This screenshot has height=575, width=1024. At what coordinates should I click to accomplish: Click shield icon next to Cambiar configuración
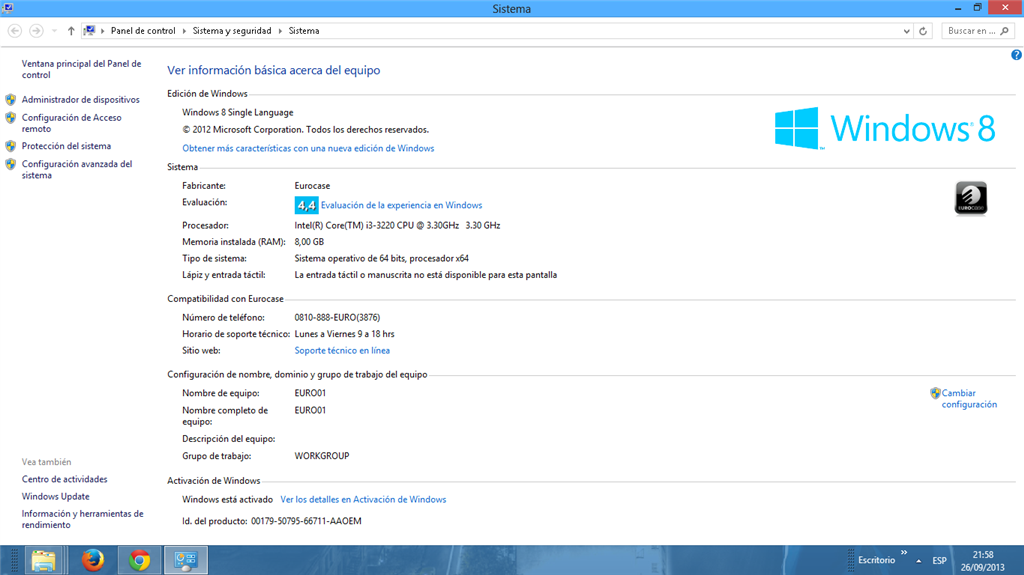click(x=935, y=393)
